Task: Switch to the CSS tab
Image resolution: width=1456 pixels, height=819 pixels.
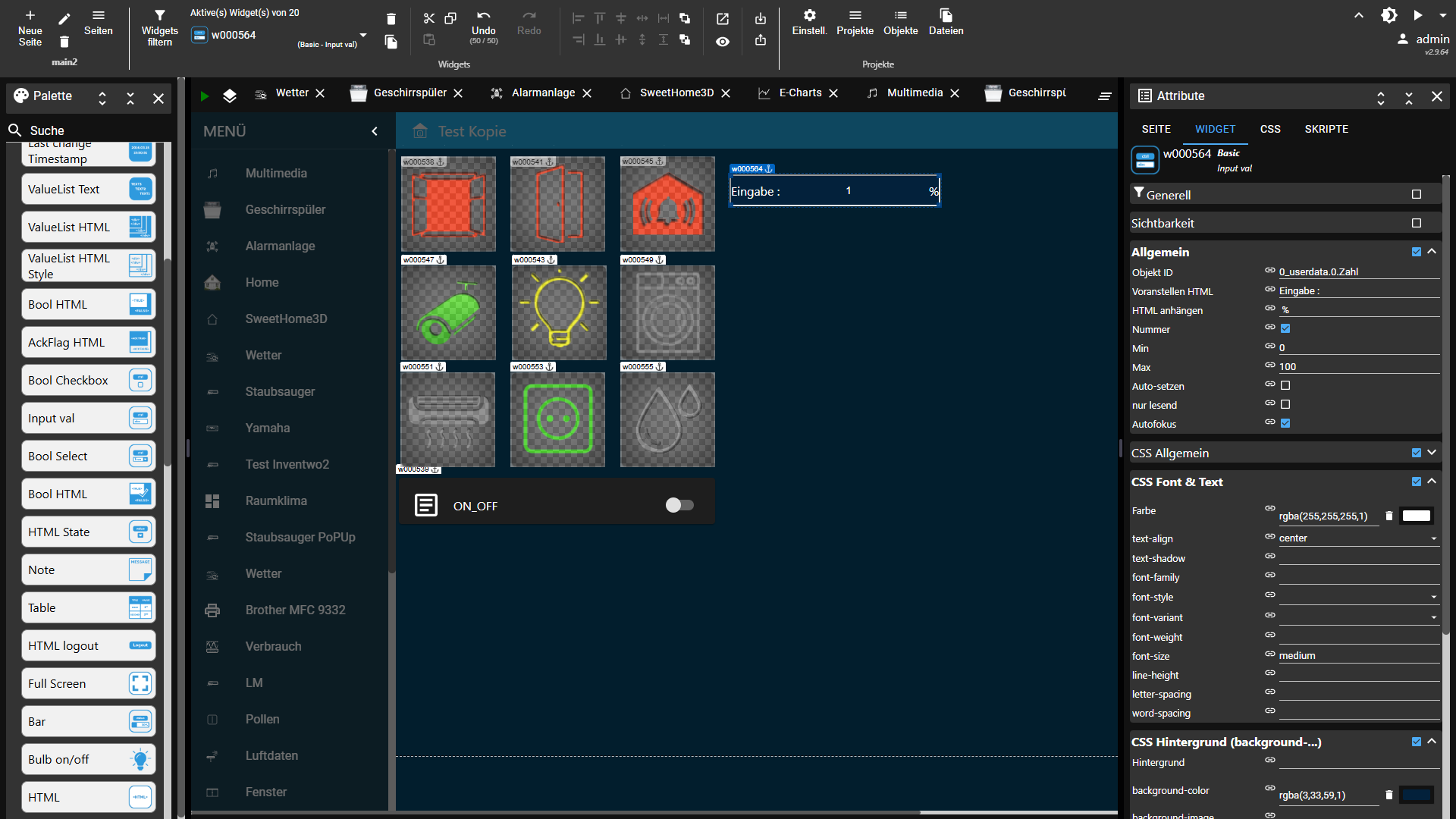Action: 1270,128
